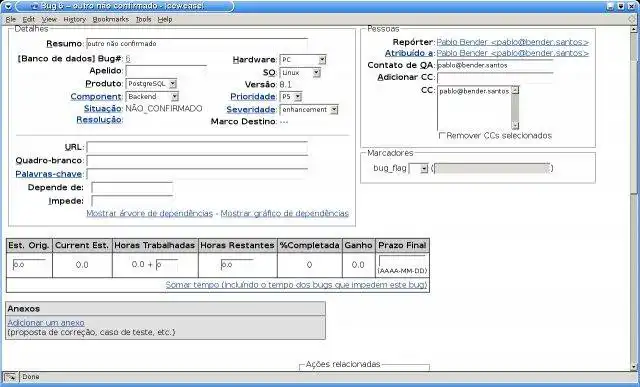Click the Adicionar CC input field
Viewport: 640px width, 387px height.
point(495,78)
